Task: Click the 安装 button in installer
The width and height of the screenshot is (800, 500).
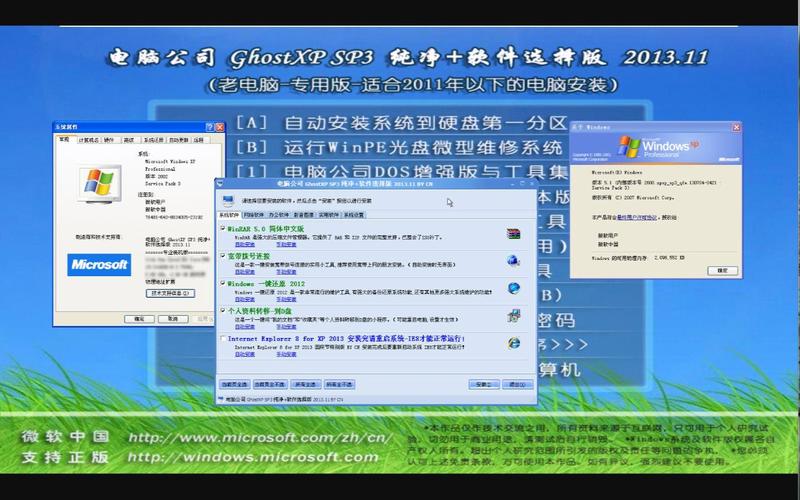Action: 484,384
